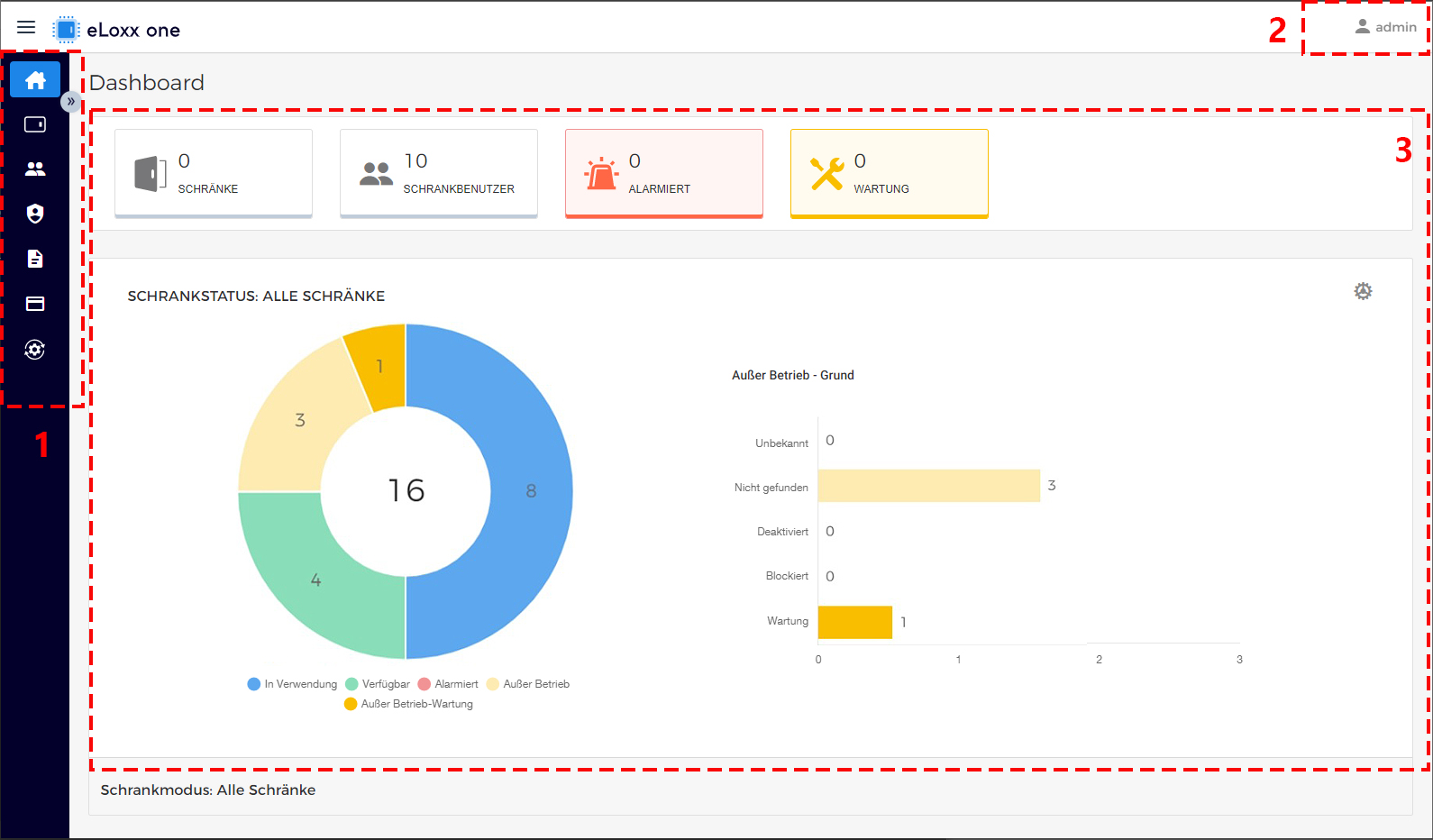Screen dimensions: 1433x840
Task: Open the document reports sidebar icon
Action: [x=35, y=259]
